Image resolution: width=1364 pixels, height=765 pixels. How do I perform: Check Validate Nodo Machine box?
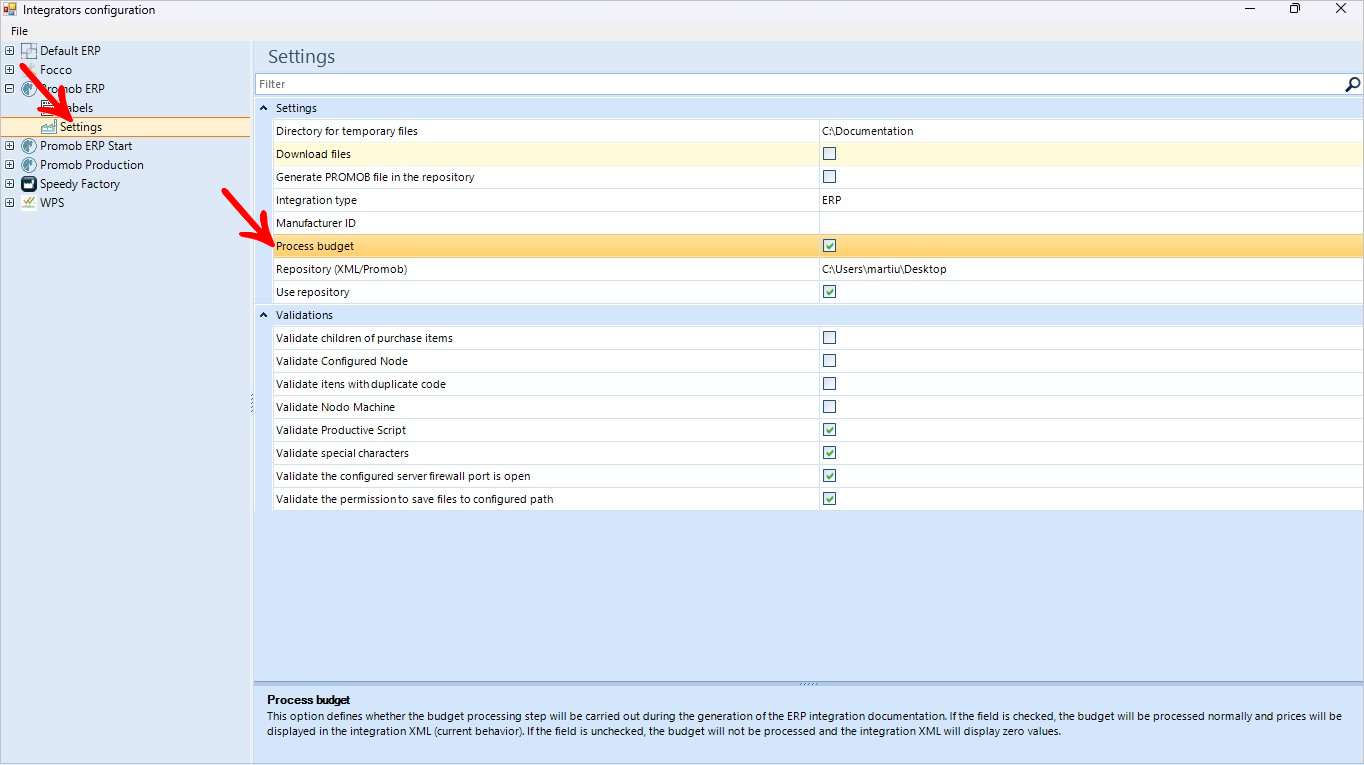[x=829, y=407]
